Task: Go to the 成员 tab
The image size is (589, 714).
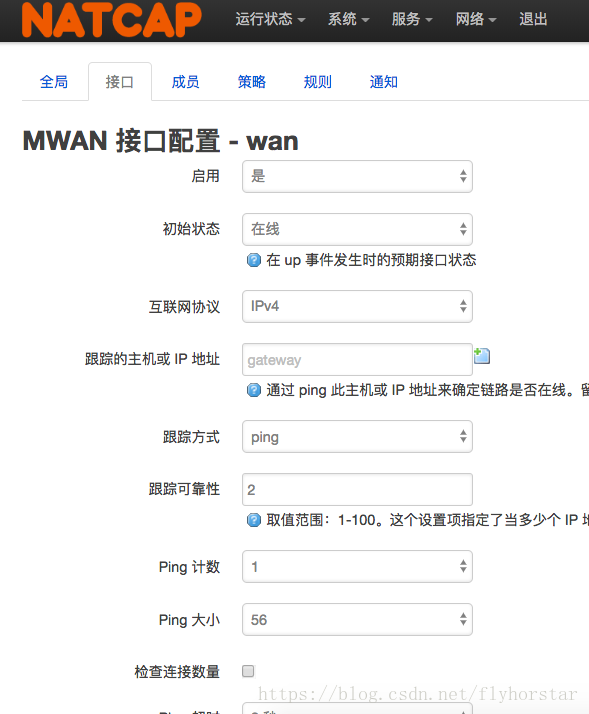Action: [x=185, y=82]
